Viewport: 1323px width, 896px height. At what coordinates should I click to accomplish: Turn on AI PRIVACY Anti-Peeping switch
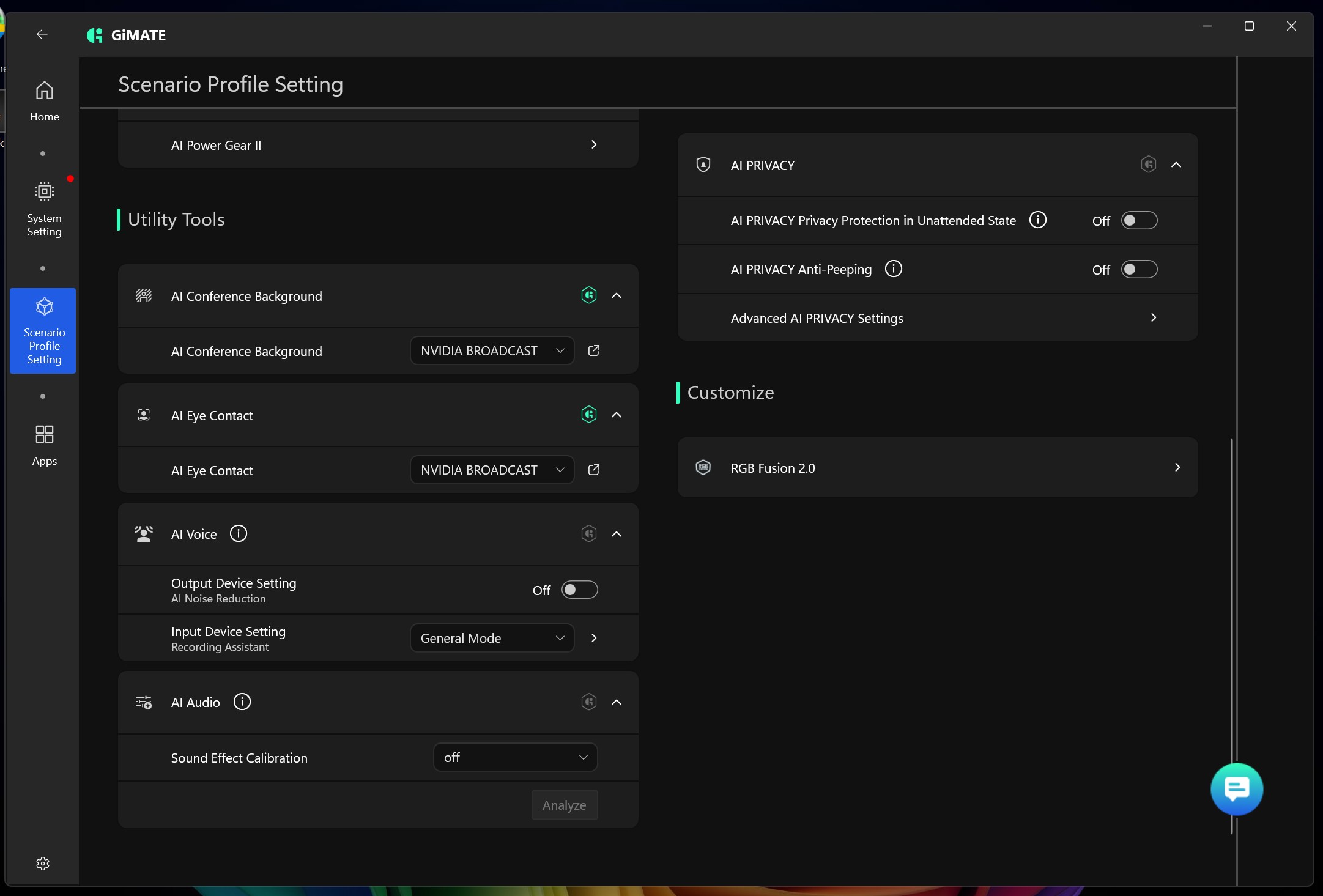coord(1138,269)
